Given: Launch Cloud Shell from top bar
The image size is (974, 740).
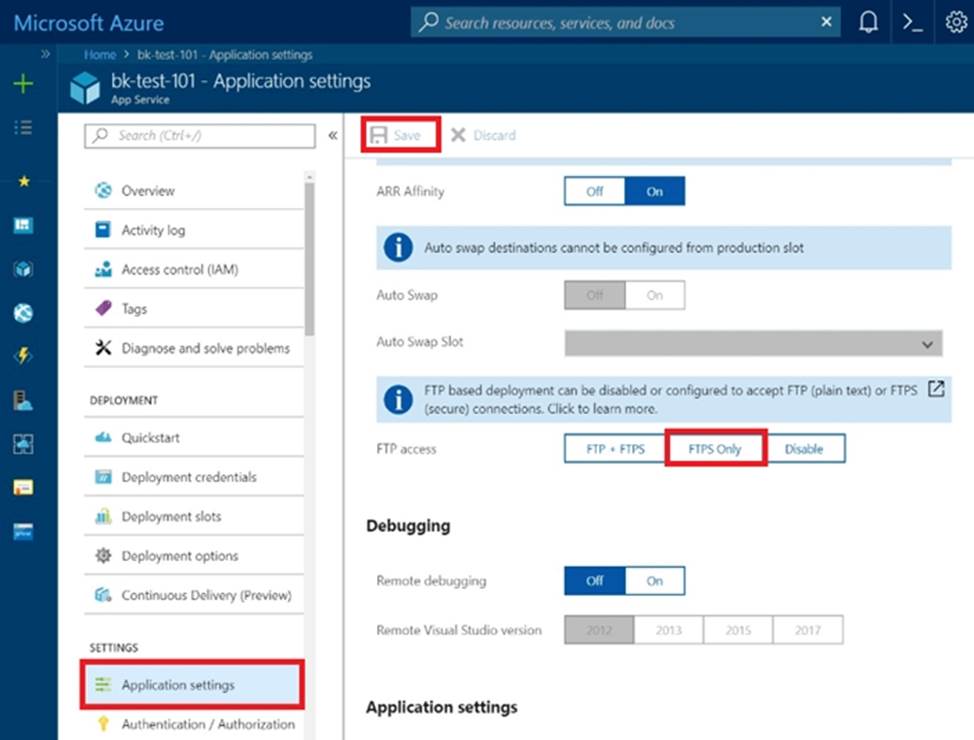Looking at the screenshot, I should (912, 22).
